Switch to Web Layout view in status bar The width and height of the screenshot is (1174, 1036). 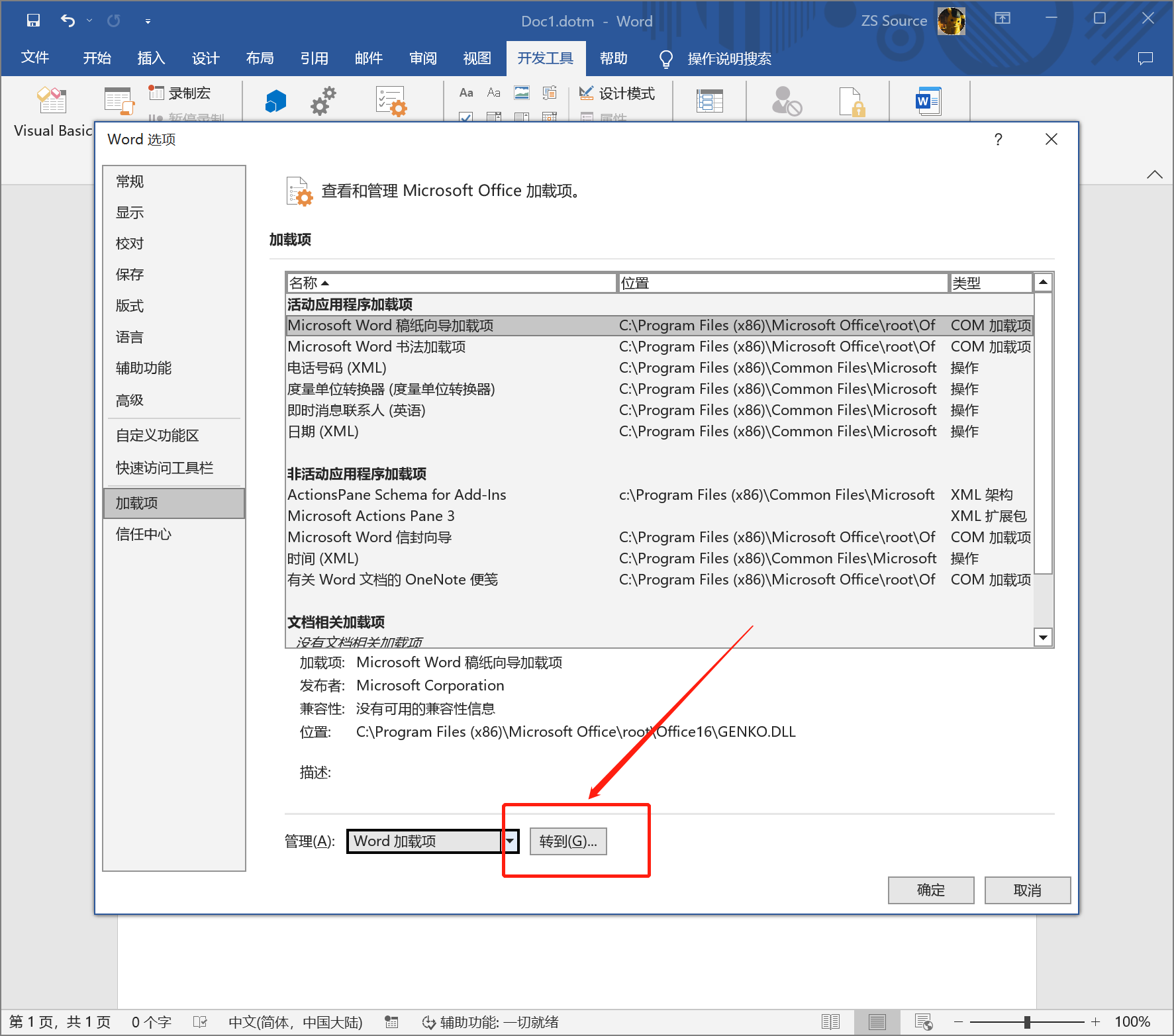923,1022
